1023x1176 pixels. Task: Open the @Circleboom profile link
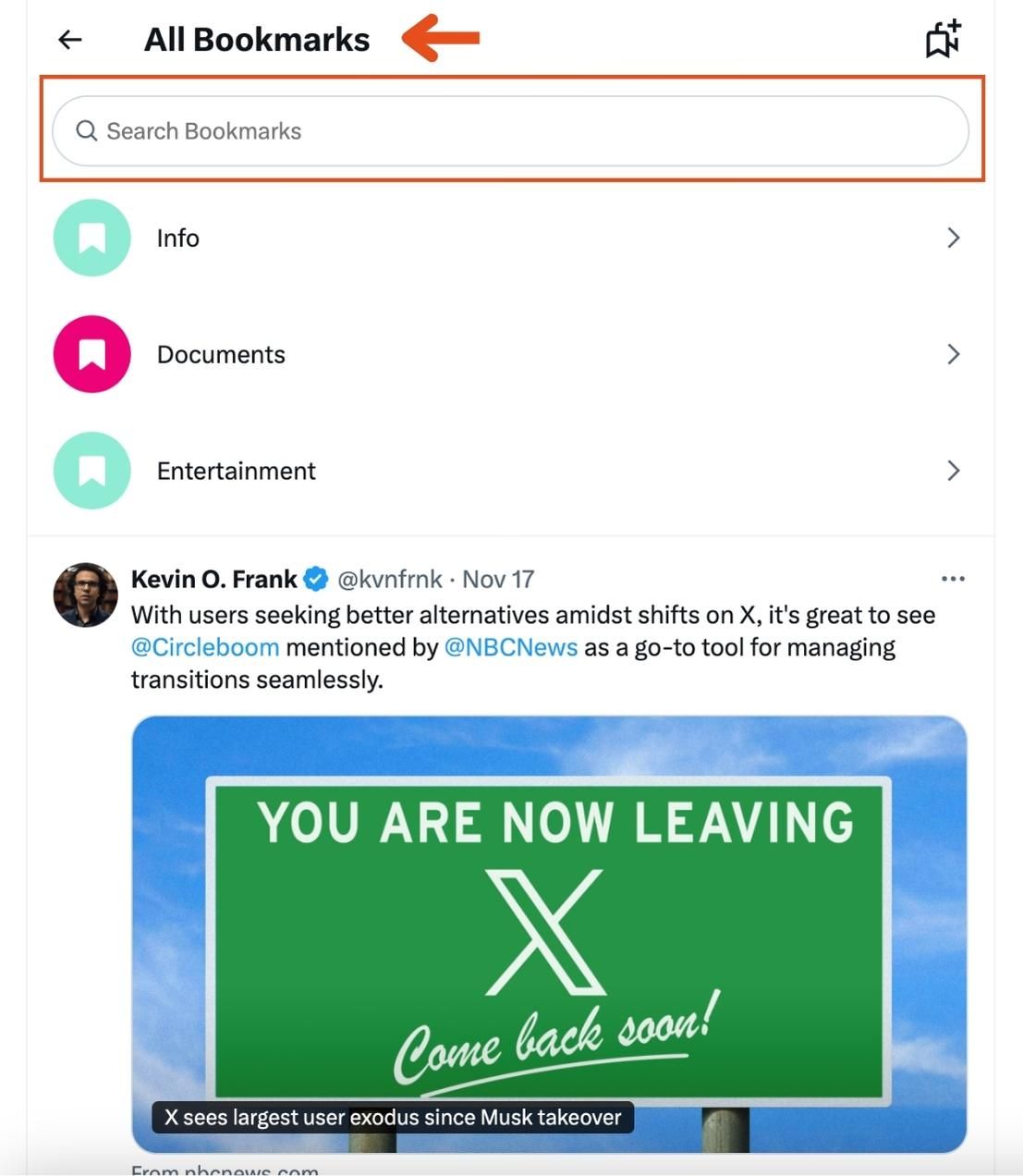coord(204,646)
